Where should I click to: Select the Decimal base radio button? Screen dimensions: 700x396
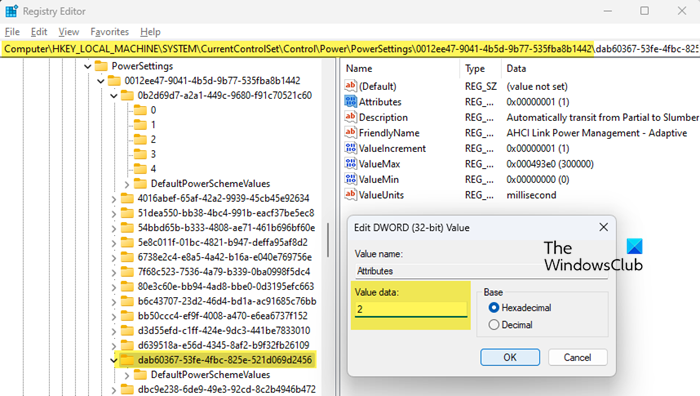493,325
